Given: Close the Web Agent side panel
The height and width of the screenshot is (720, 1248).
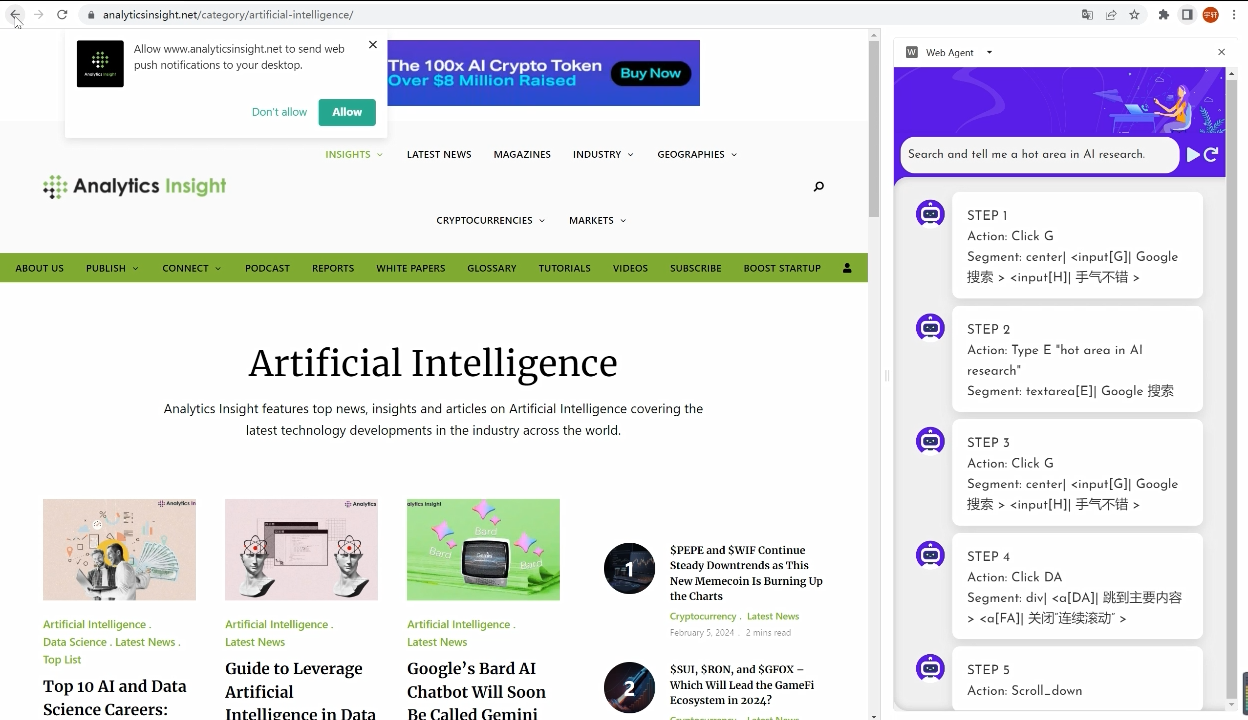Looking at the screenshot, I should point(1221,52).
